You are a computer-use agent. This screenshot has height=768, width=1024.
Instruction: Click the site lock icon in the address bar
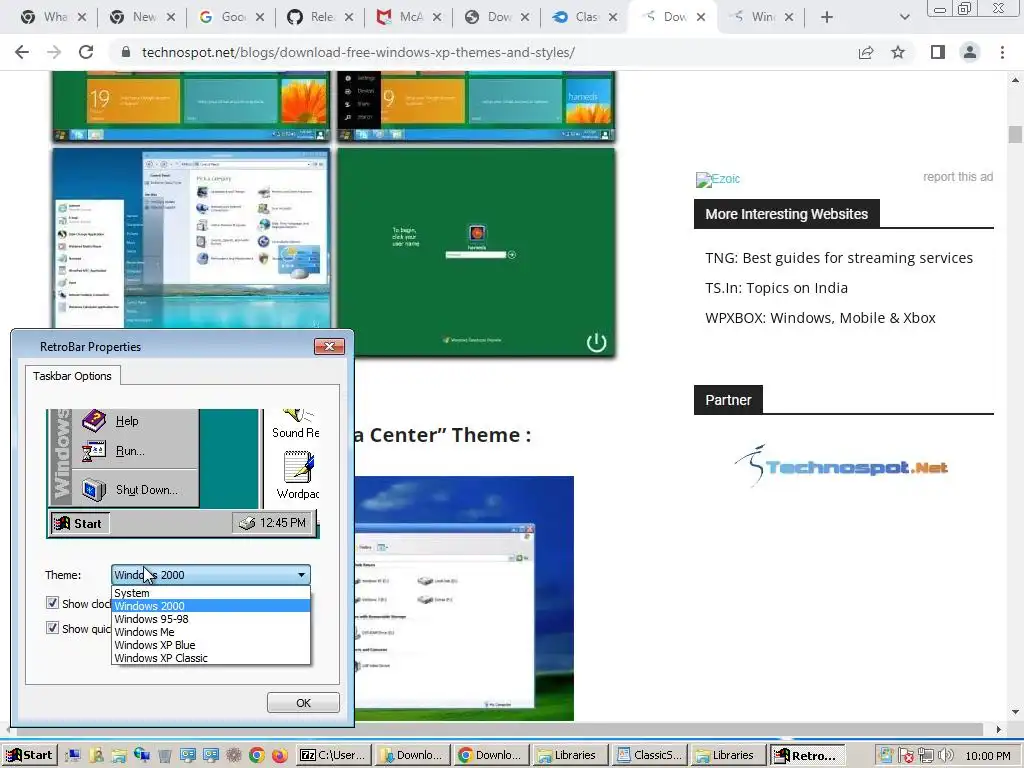126,52
